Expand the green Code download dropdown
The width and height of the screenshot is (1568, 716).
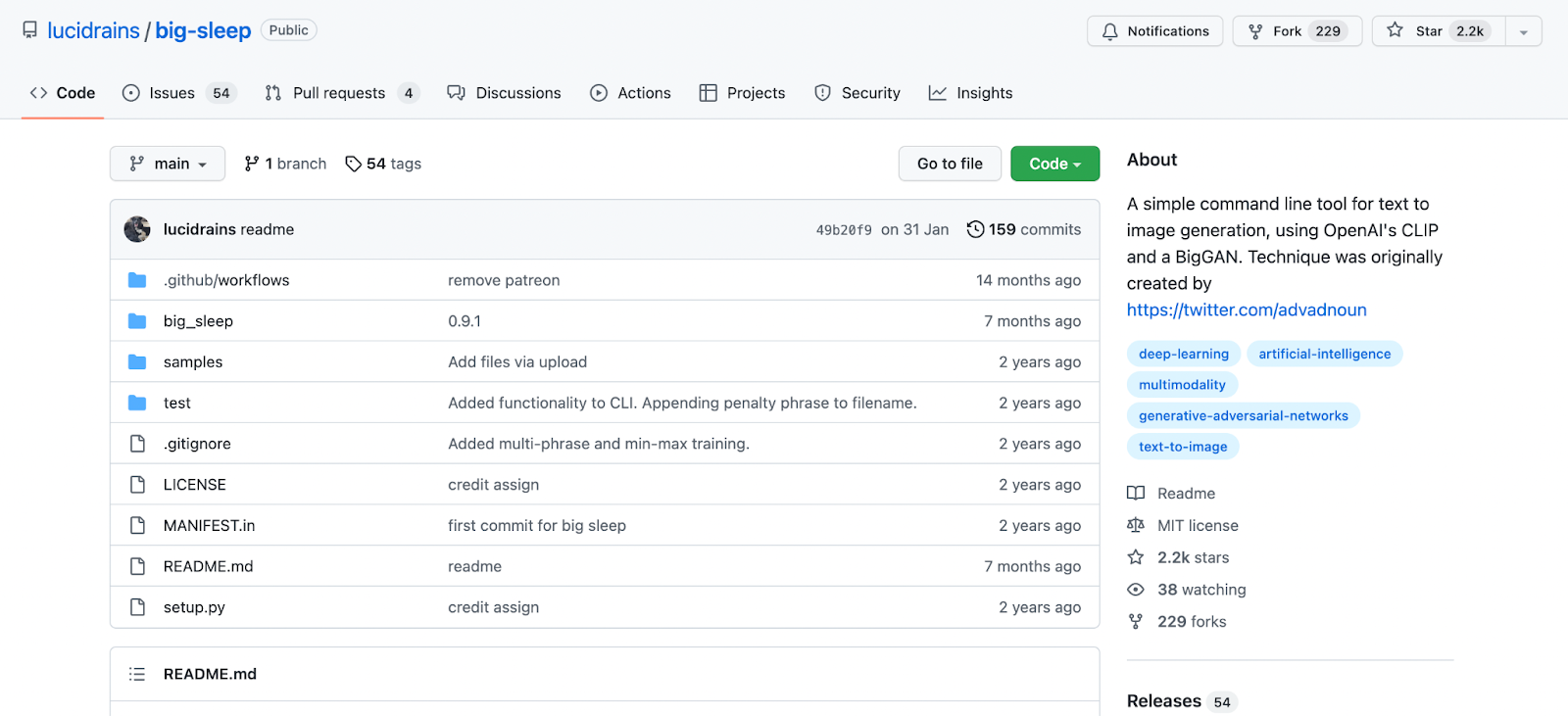click(1054, 164)
